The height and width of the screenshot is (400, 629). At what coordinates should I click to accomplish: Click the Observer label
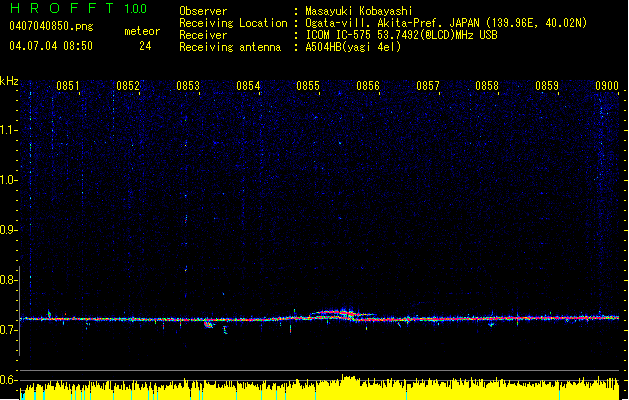pyautogui.click(x=203, y=11)
